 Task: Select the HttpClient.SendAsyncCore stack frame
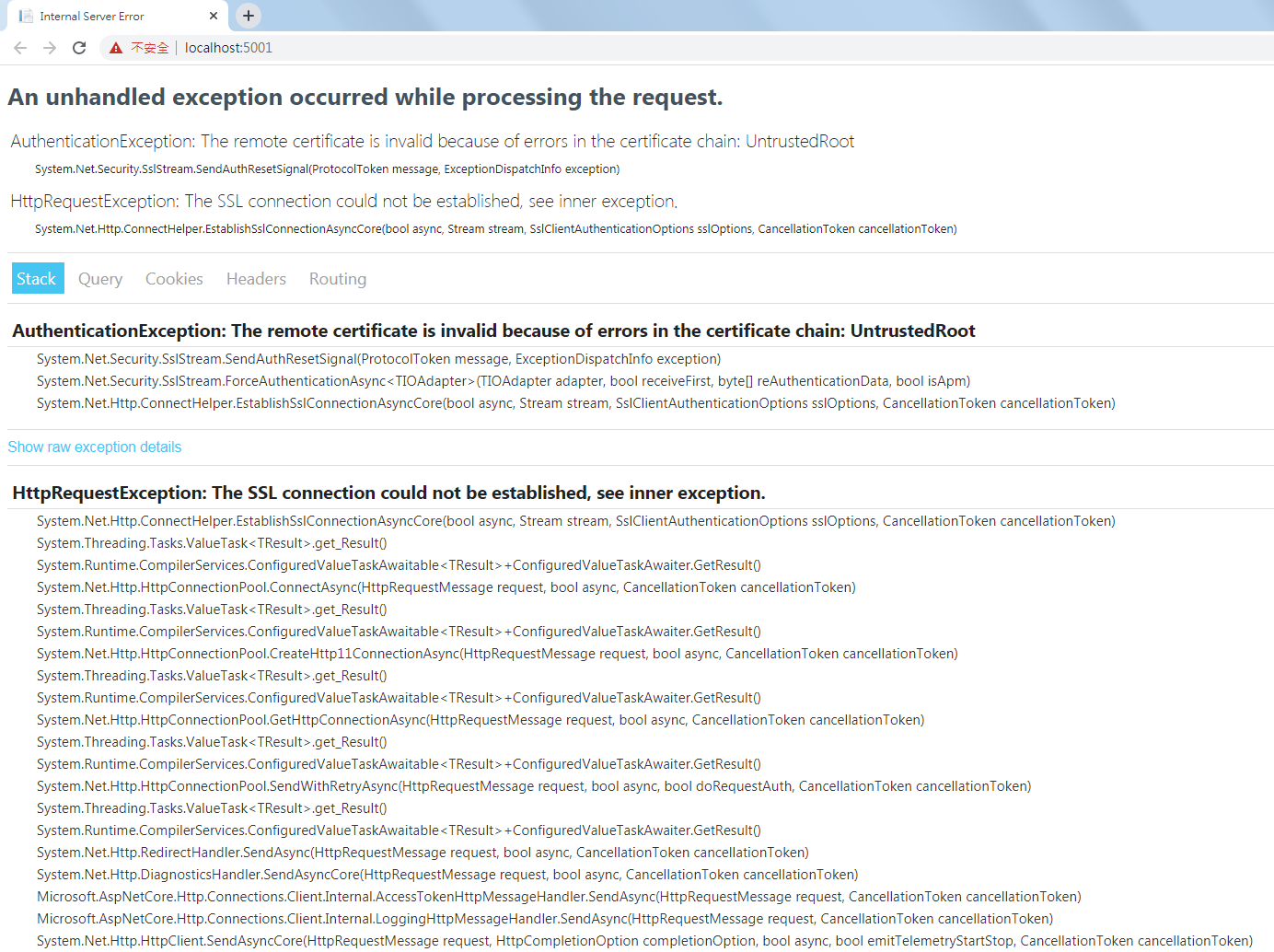[x=644, y=941]
